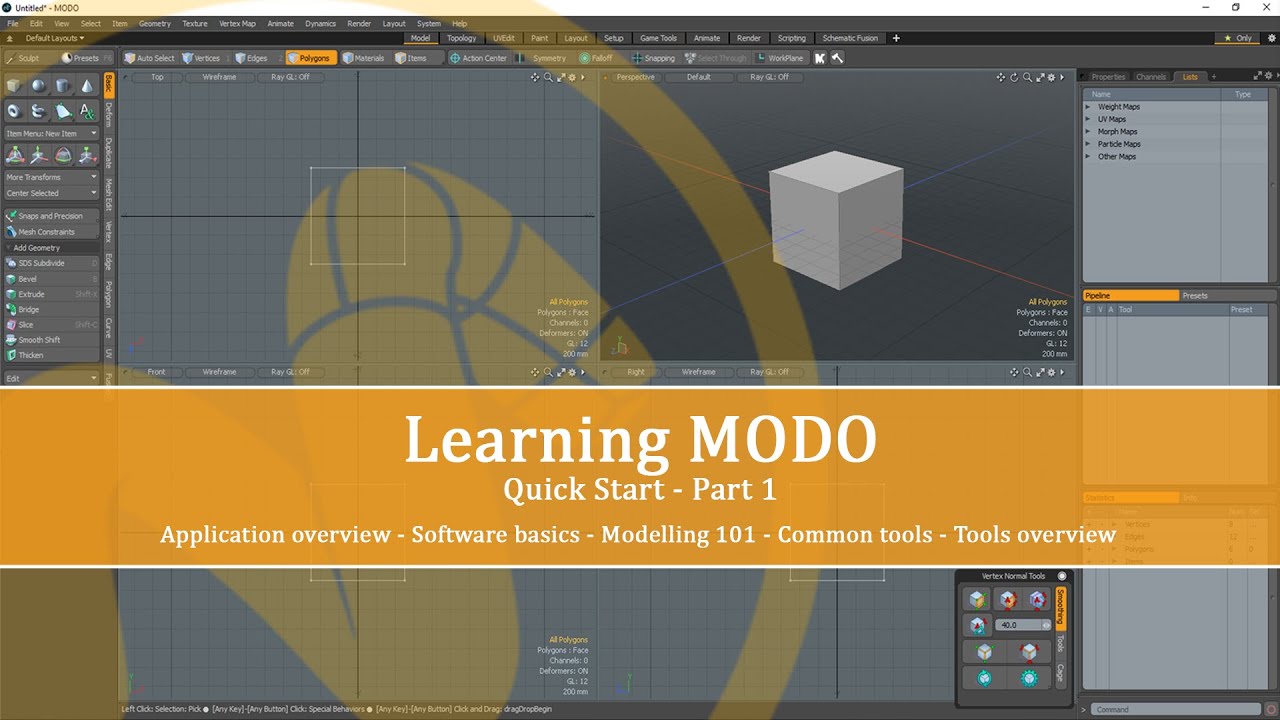Click the 40.0 smoothing angle field

(x=1024, y=625)
